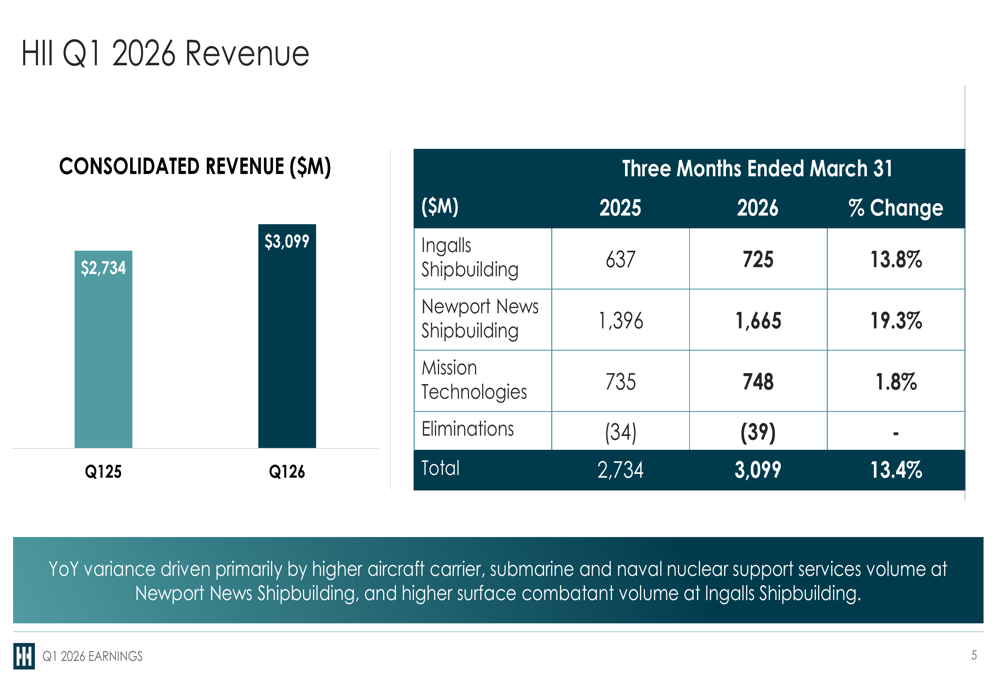Click the '19.3%' change cell

(x=896, y=320)
